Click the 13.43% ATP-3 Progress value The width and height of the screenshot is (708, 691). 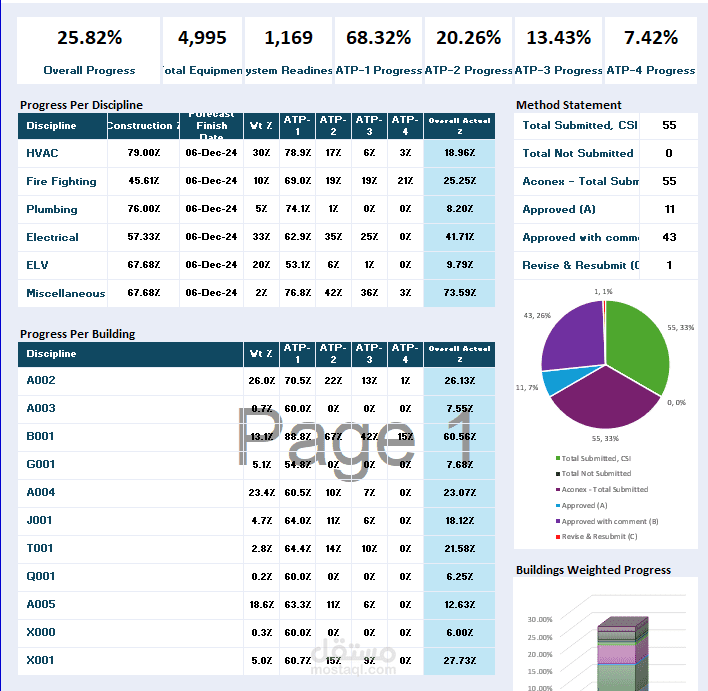(559, 38)
